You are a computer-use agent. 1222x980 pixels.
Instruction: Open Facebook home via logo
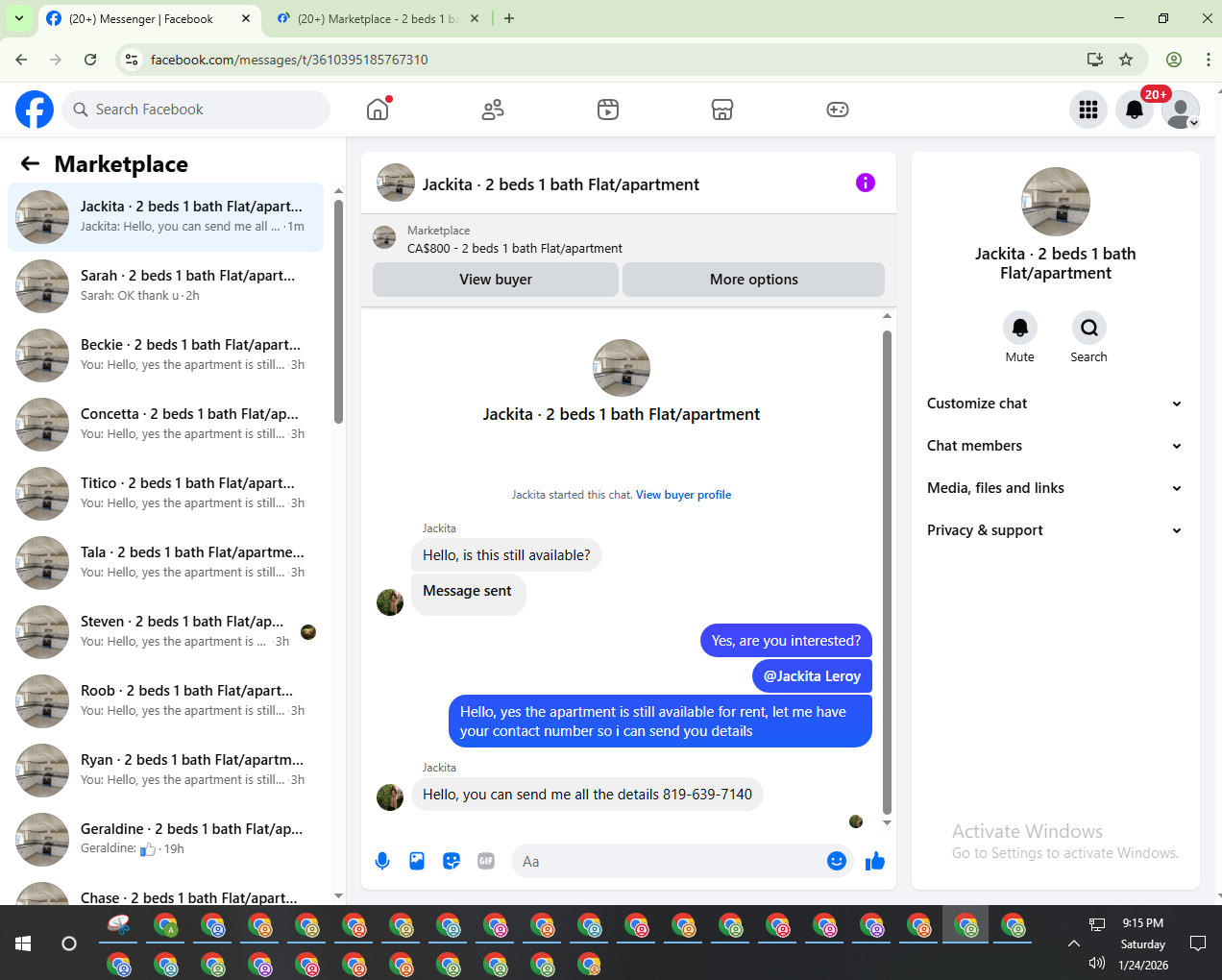pos(35,110)
